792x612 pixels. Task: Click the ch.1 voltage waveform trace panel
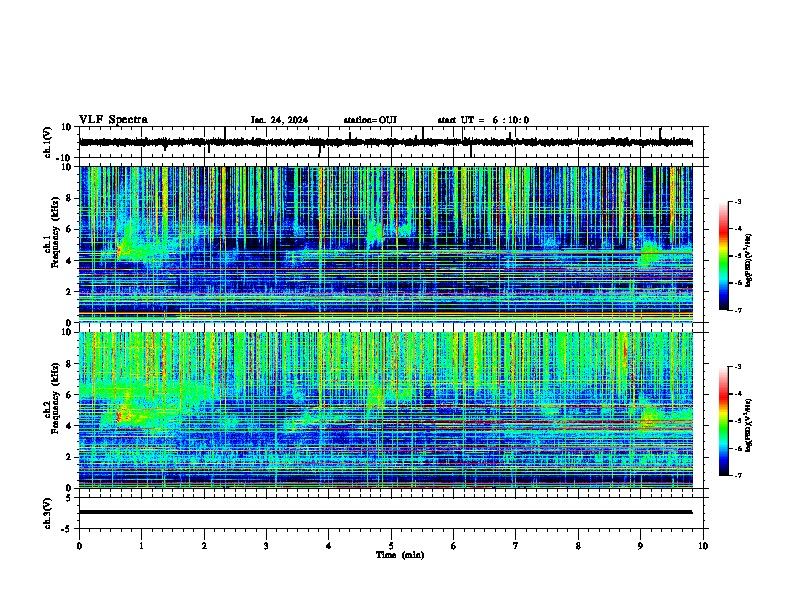pos(391,142)
